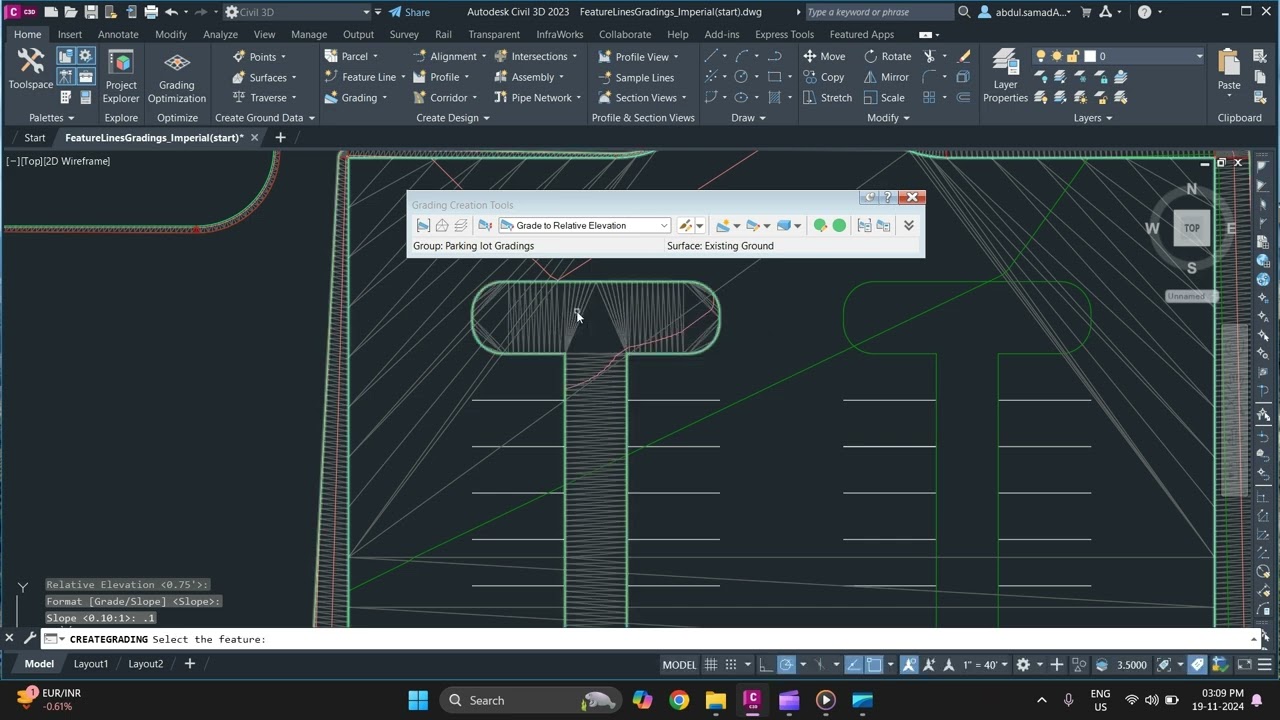Open the Toolspace palette

pos(31,70)
